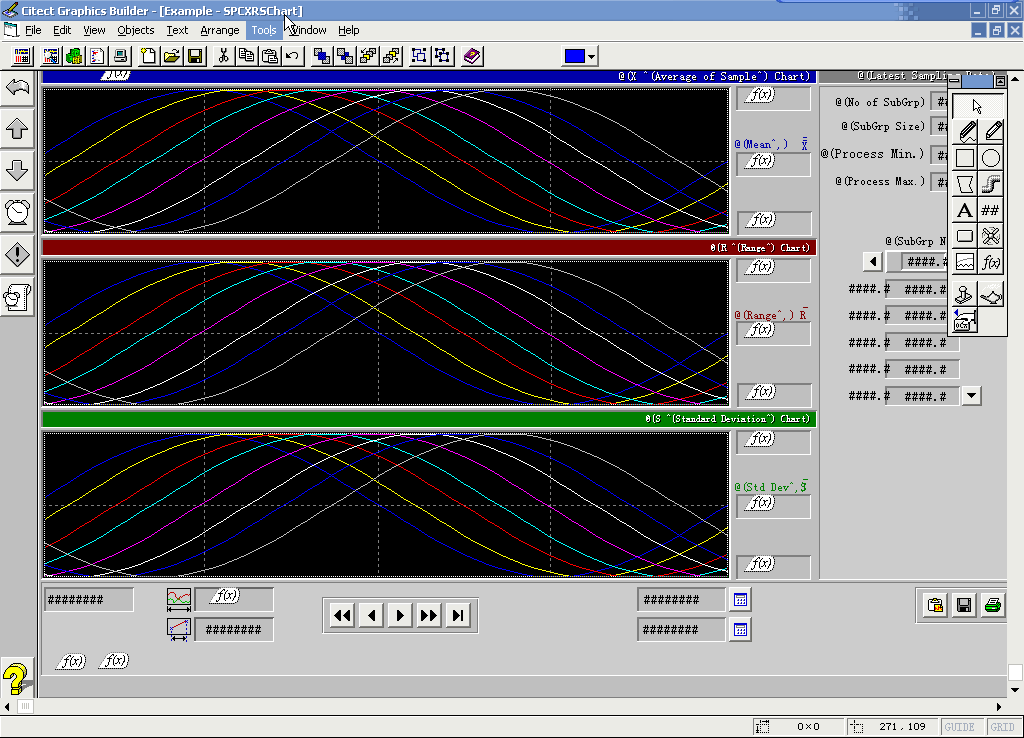Click the Bring to Front icon

click(321, 56)
